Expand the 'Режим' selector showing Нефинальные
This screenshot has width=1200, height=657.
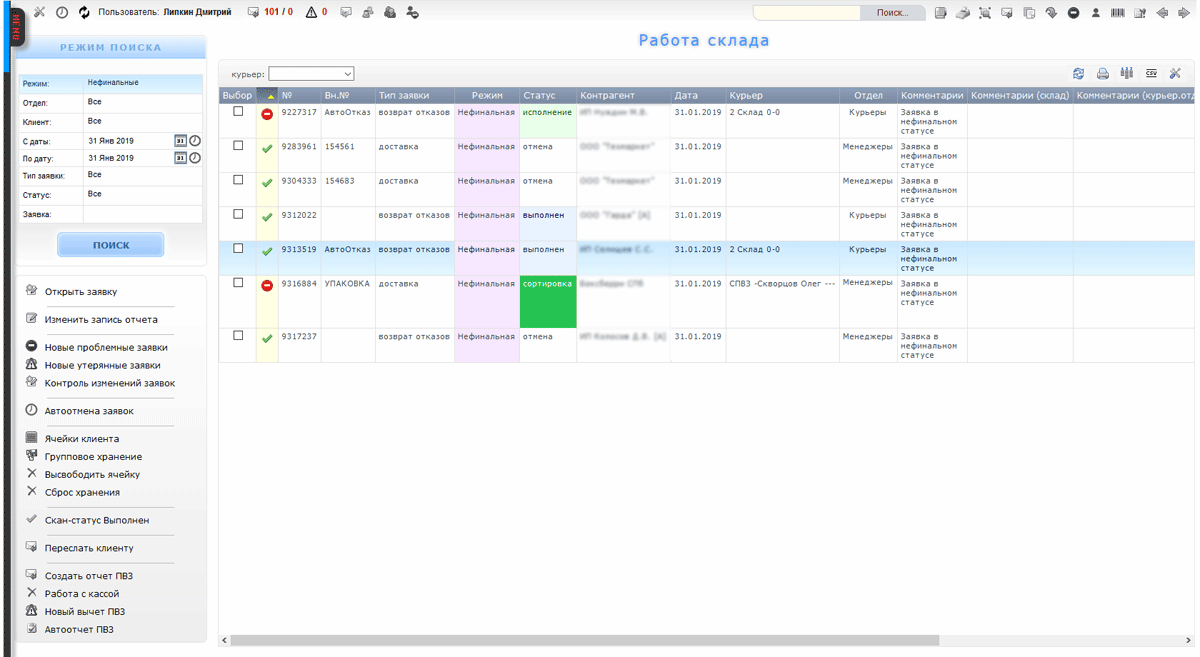pyautogui.click(x=142, y=83)
